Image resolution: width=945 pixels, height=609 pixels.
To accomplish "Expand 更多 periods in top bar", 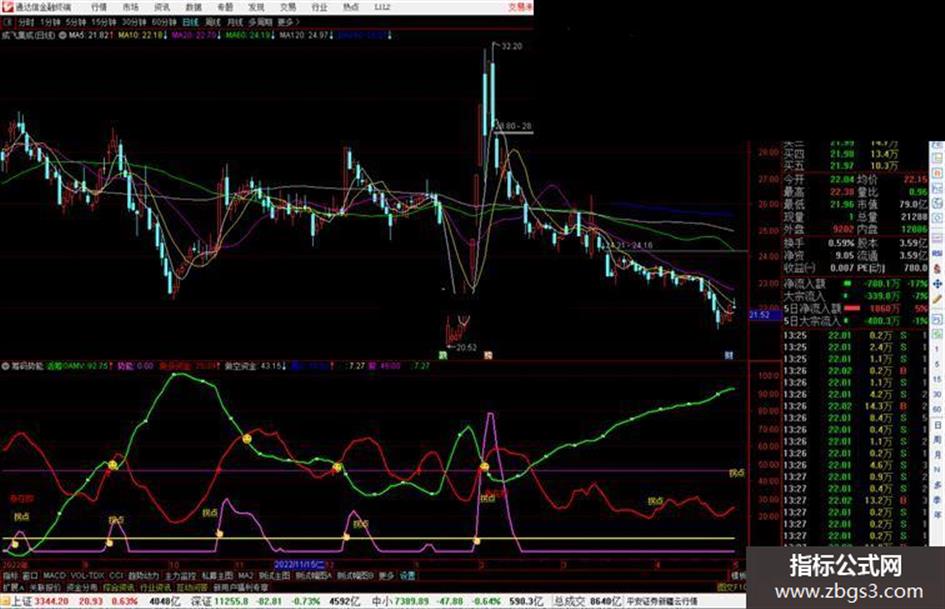I will tap(287, 22).
